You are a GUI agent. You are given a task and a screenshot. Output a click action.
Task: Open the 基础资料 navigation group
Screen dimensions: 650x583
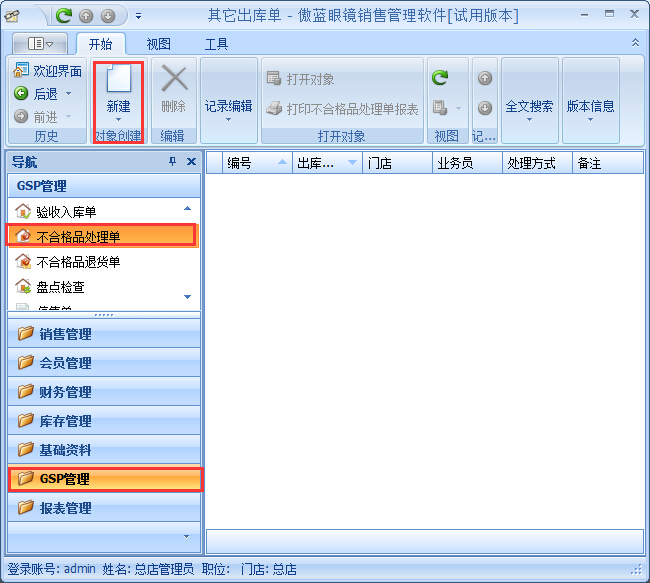tap(104, 450)
